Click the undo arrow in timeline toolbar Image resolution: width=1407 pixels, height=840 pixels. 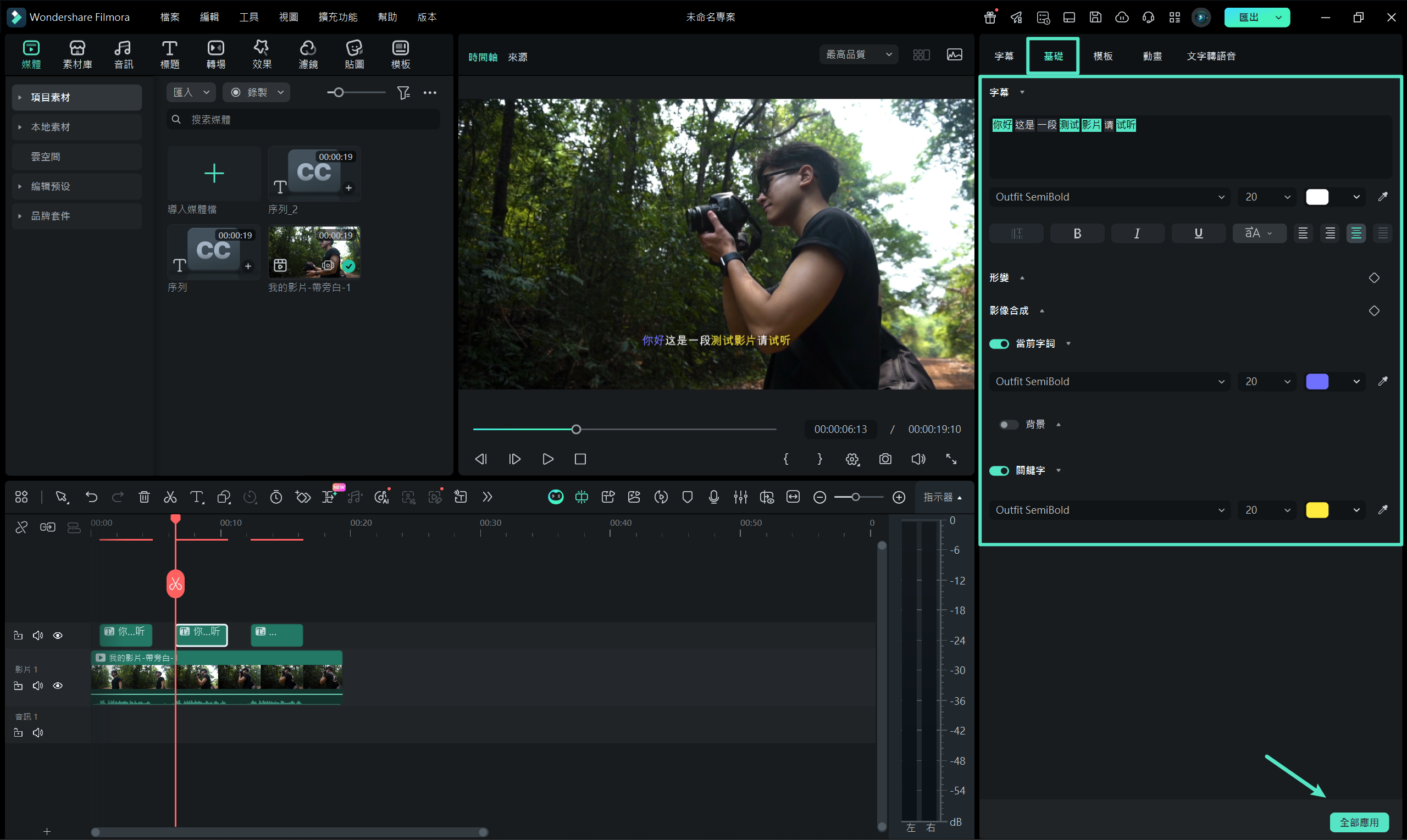pos(91,498)
